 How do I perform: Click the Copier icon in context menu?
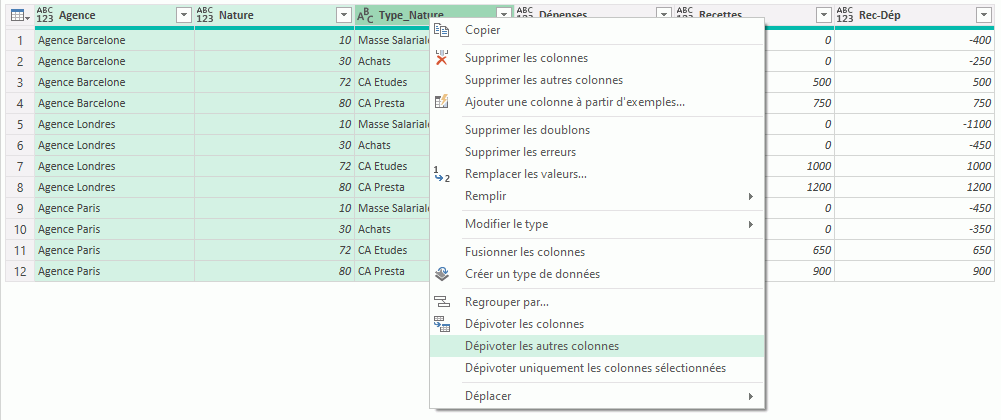point(441,30)
